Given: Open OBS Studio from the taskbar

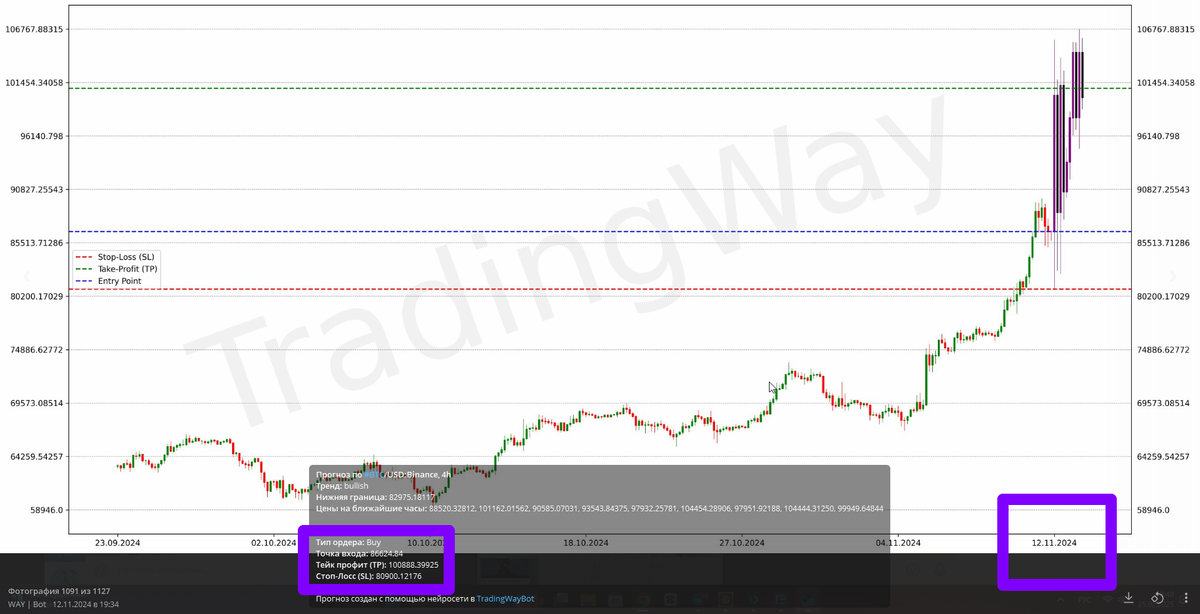Looking at the screenshot, I should pos(753,598).
